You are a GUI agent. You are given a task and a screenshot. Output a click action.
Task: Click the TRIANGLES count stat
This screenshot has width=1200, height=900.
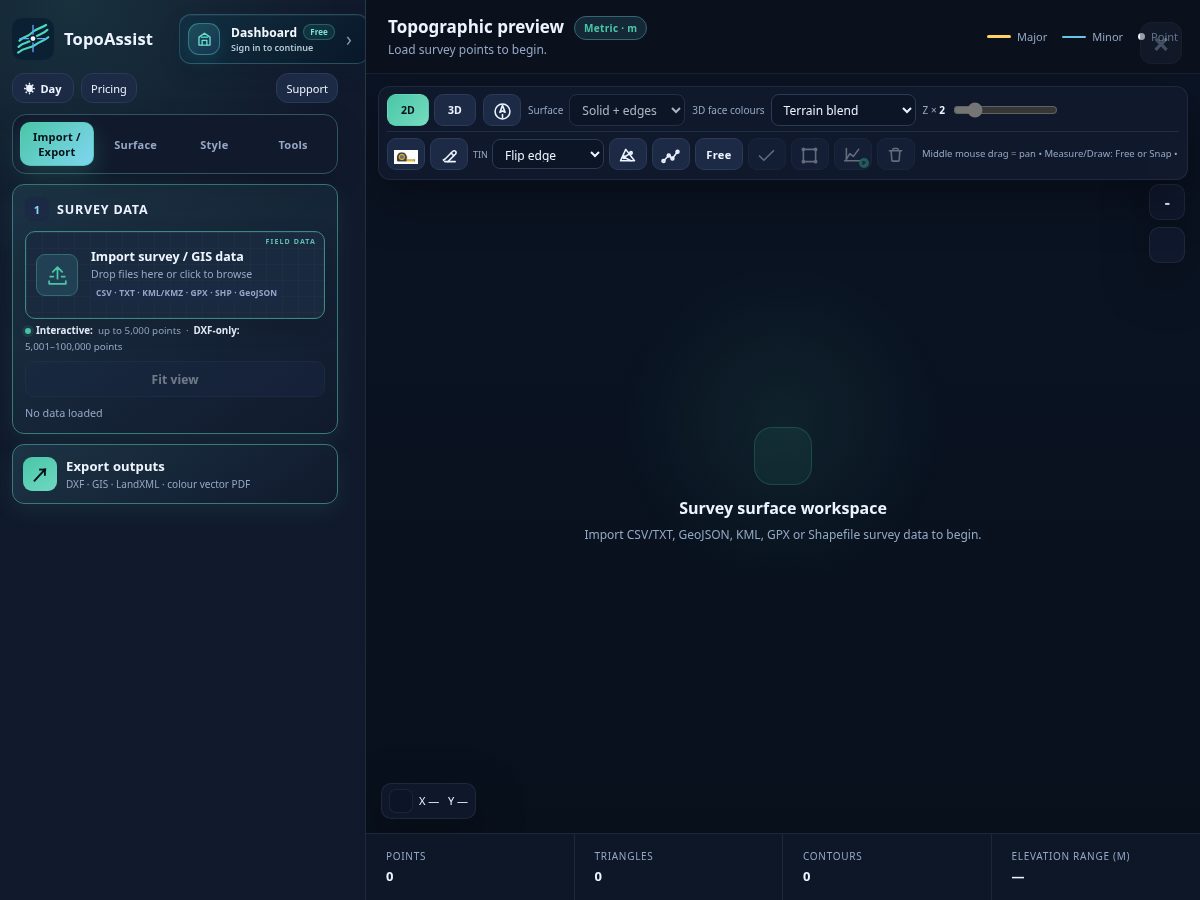678,866
